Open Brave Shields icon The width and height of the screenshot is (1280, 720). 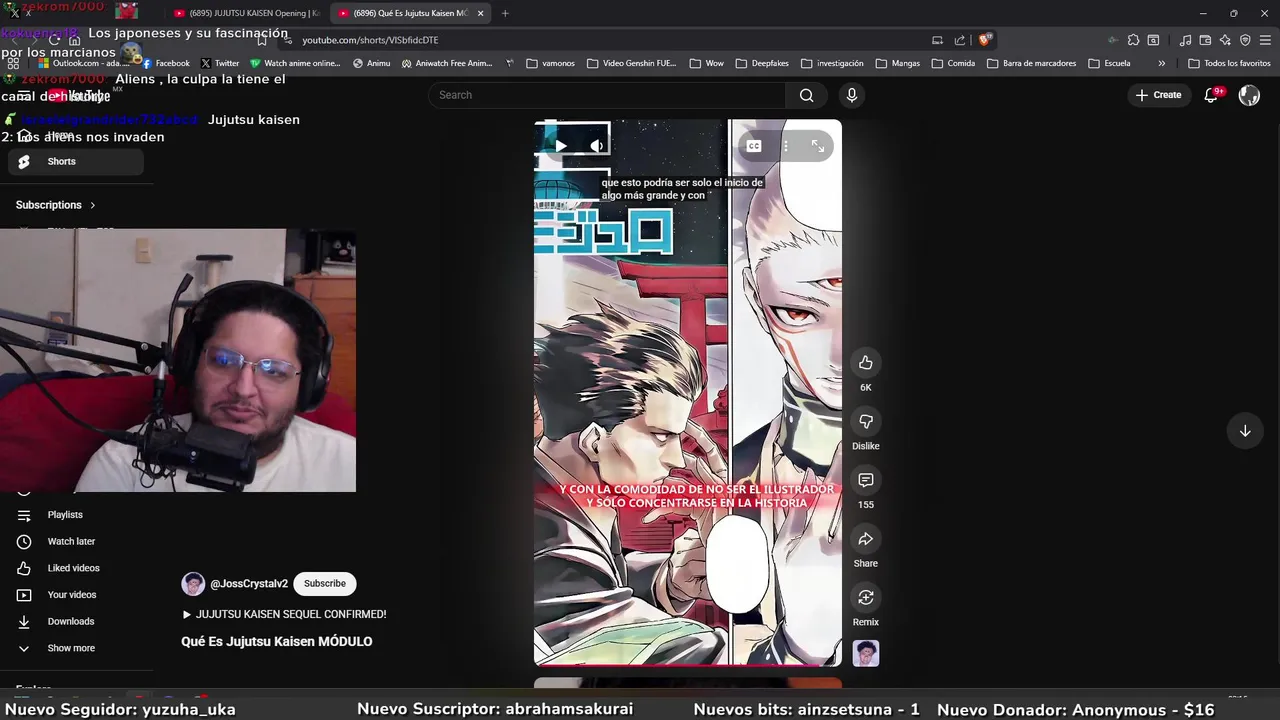point(985,40)
